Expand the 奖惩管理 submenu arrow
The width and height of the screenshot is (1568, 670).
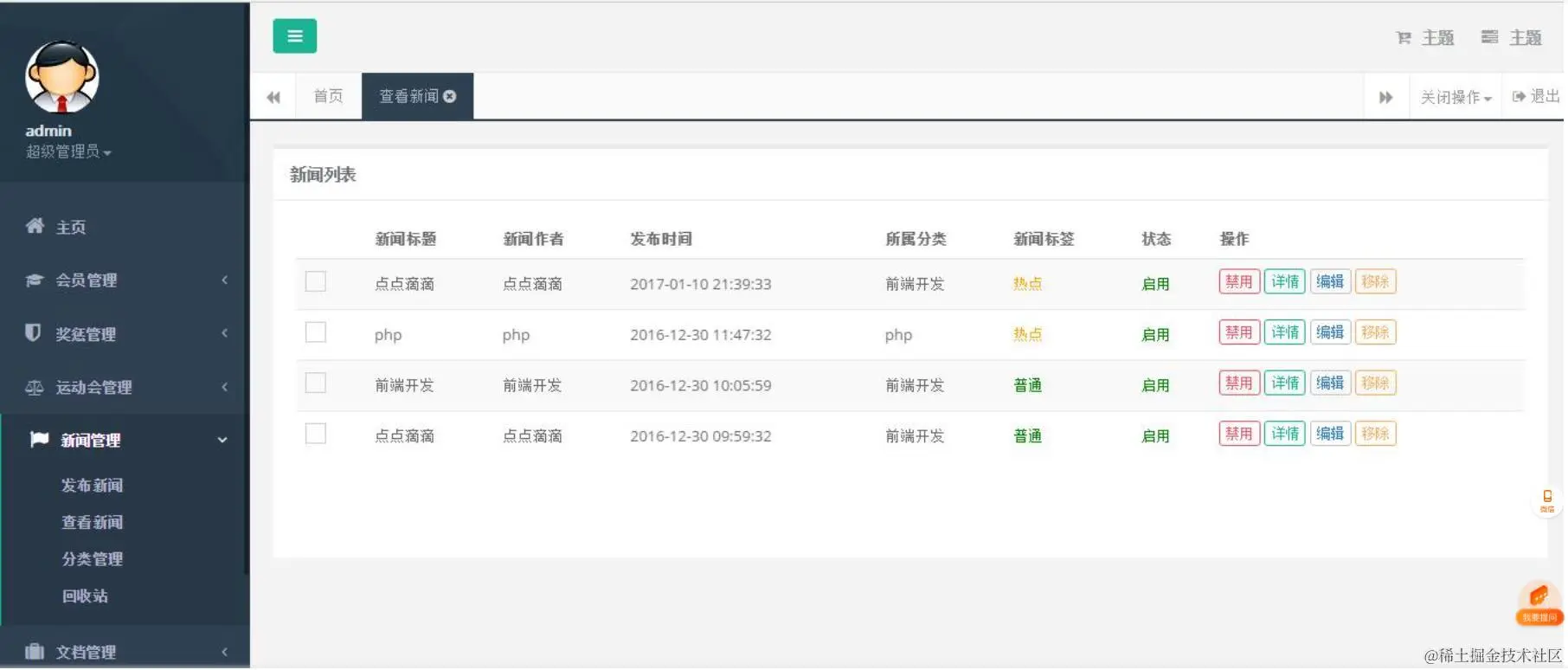click(224, 333)
